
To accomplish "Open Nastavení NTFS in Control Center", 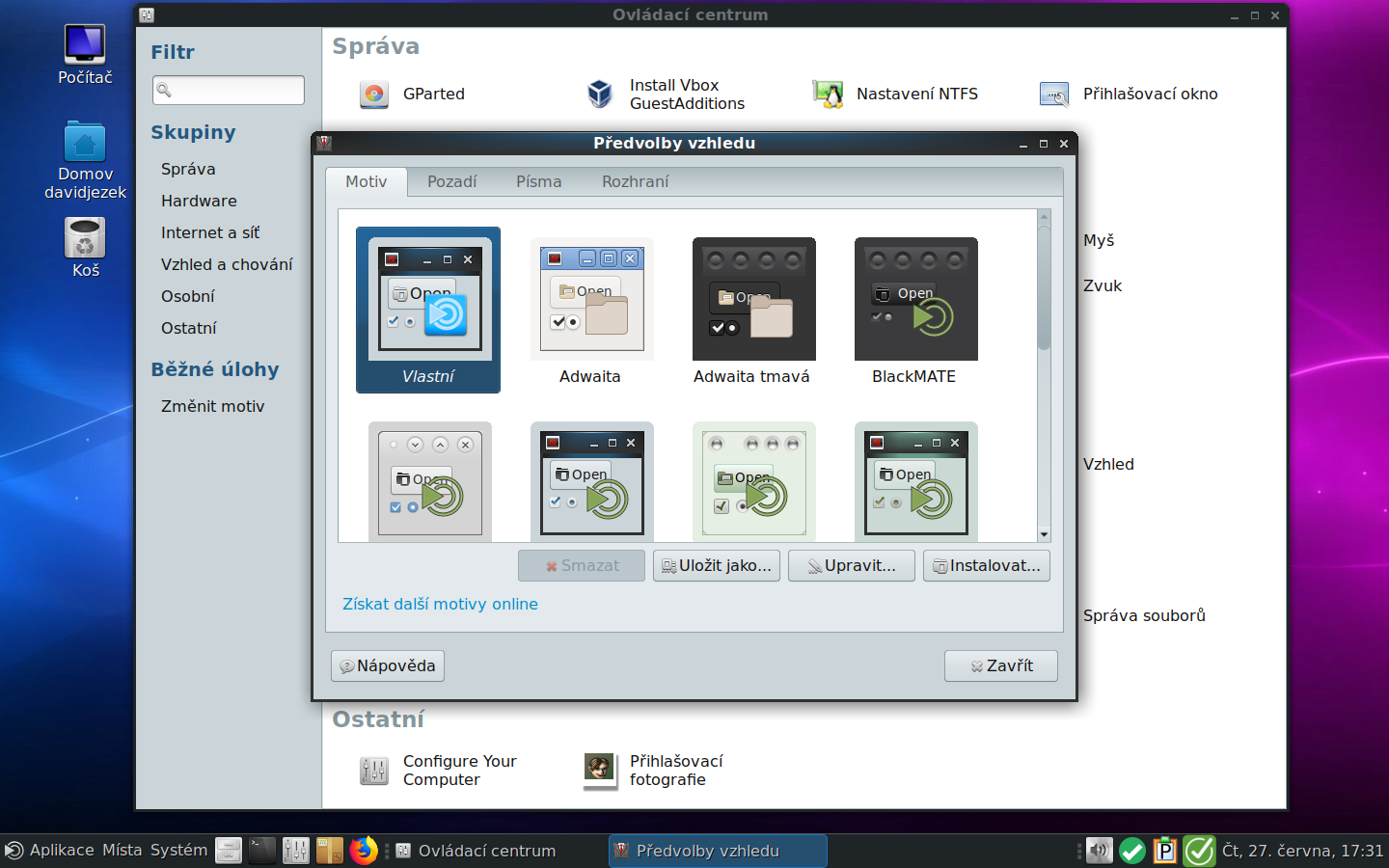I will click(x=895, y=94).
